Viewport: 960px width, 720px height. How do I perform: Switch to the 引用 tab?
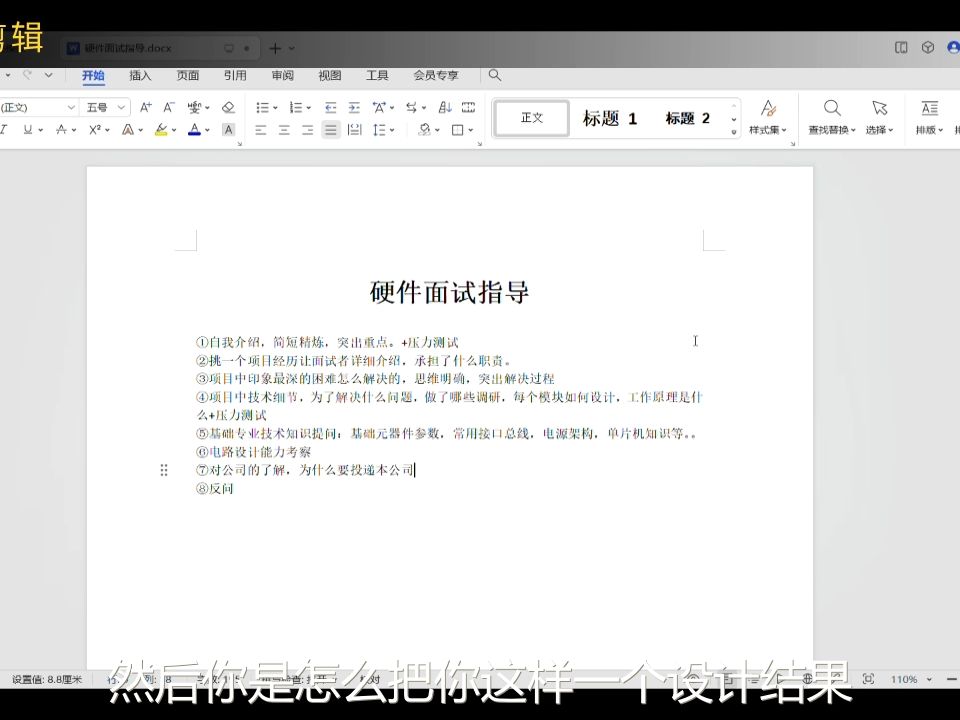pyautogui.click(x=235, y=75)
